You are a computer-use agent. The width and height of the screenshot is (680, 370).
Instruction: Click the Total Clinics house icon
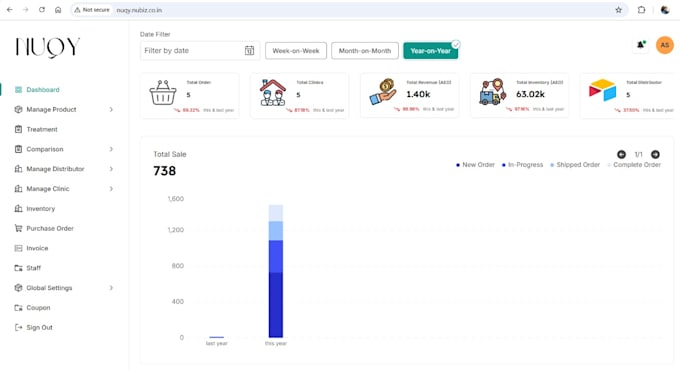[273, 92]
